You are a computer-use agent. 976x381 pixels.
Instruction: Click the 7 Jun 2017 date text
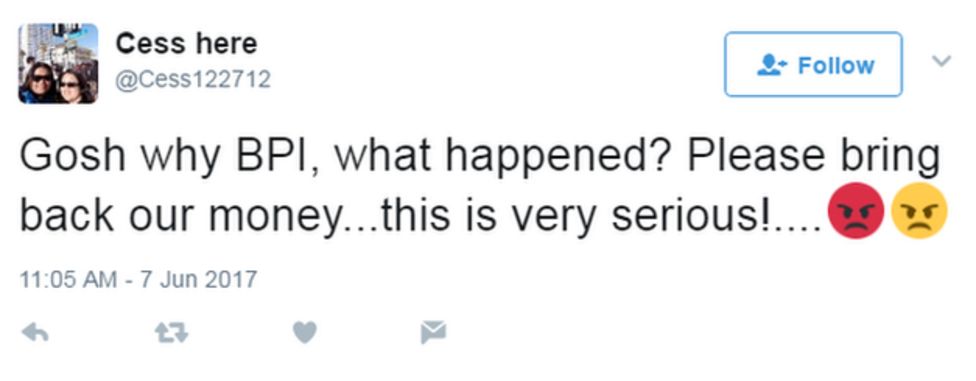point(199,279)
